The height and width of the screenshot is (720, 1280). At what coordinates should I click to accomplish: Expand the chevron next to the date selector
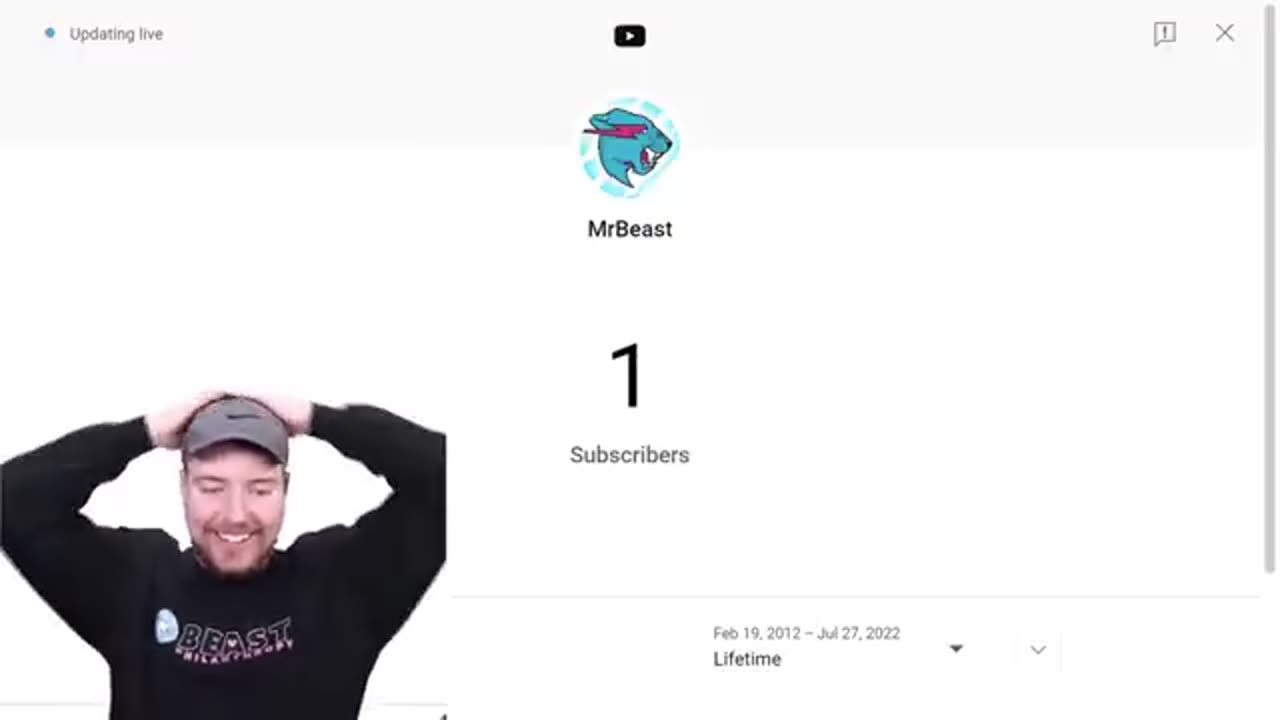1038,650
